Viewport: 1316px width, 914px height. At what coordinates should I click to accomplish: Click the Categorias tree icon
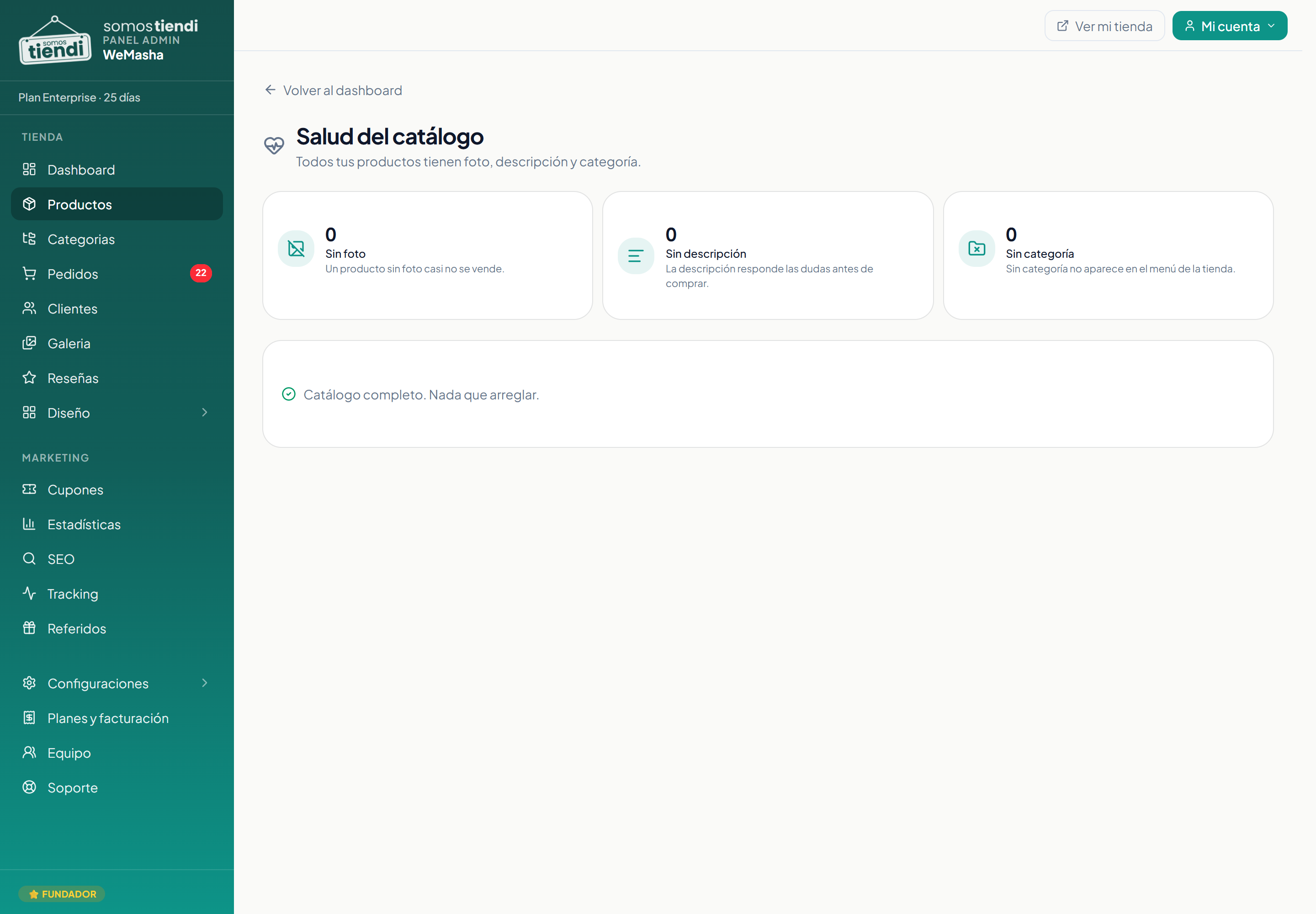coord(29,239)
